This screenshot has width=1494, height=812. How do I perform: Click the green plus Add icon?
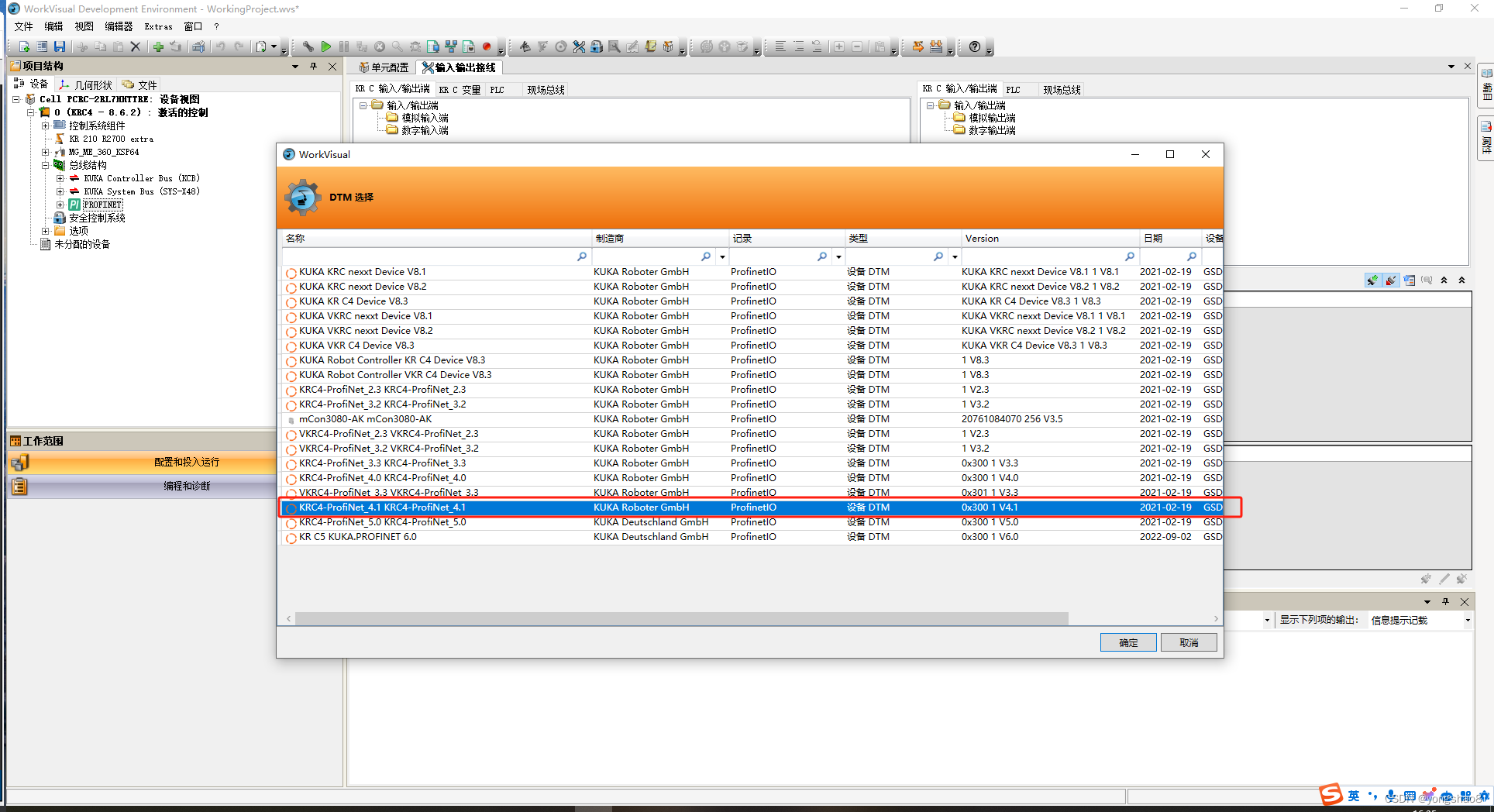[x=158, y=47]
